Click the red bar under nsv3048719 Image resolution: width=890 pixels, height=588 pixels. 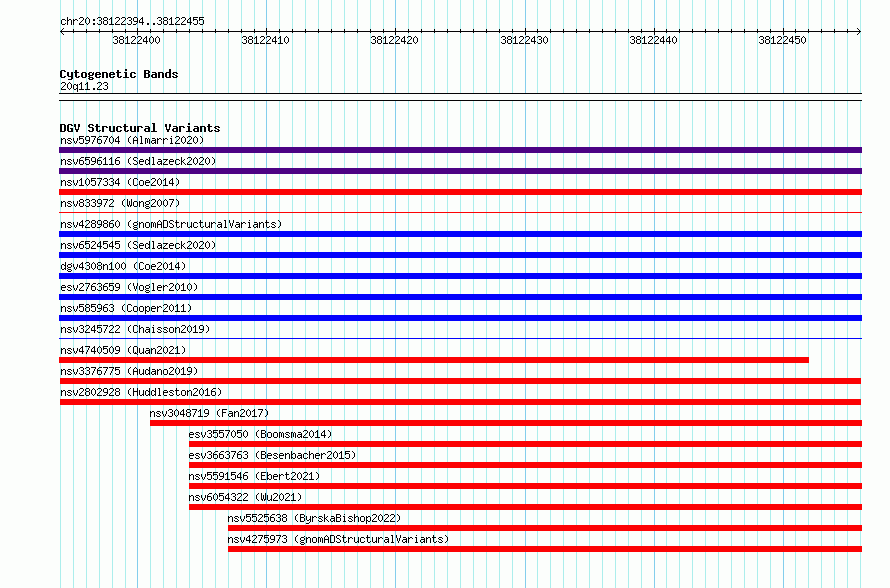point(506,423)
